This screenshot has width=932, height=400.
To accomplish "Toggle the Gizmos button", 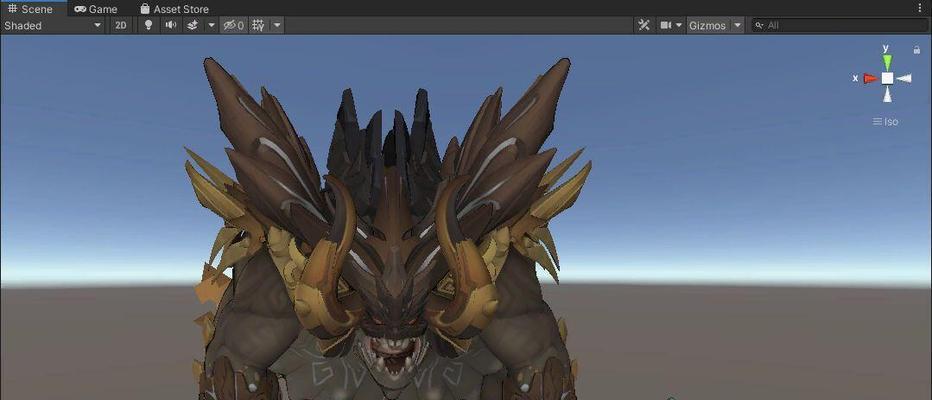I will point(707,26).
